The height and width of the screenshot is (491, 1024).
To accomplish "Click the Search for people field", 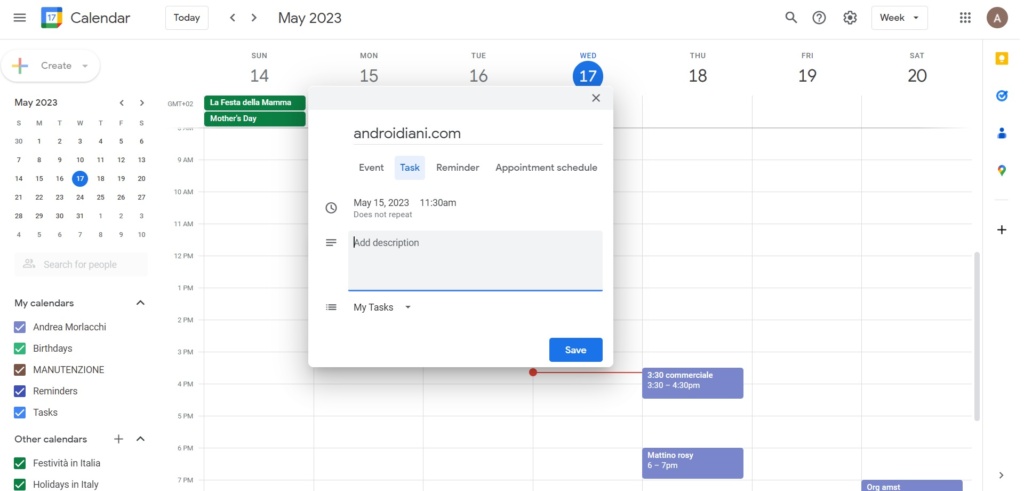I will coord(80,264).
